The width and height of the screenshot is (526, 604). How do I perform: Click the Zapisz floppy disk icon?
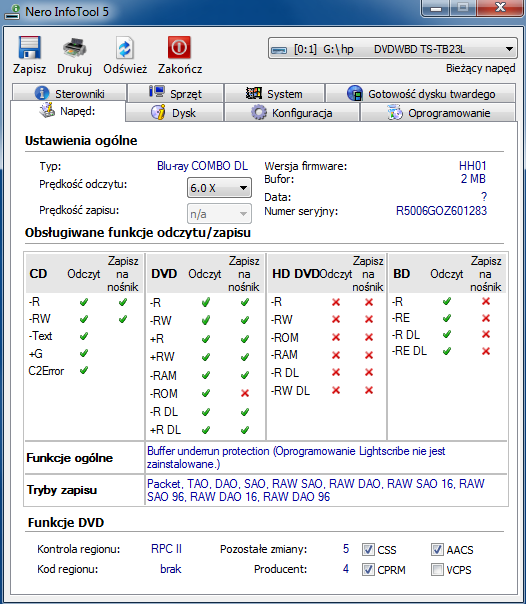pos(30,47)
